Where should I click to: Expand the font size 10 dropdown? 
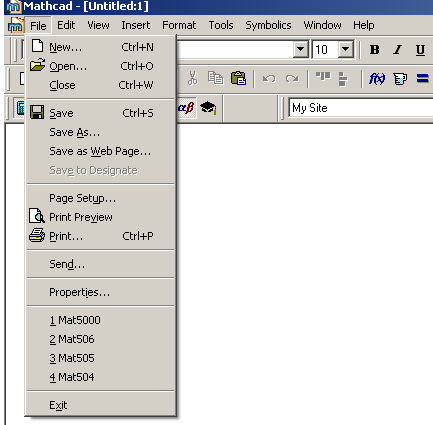[x=346, y=49]
